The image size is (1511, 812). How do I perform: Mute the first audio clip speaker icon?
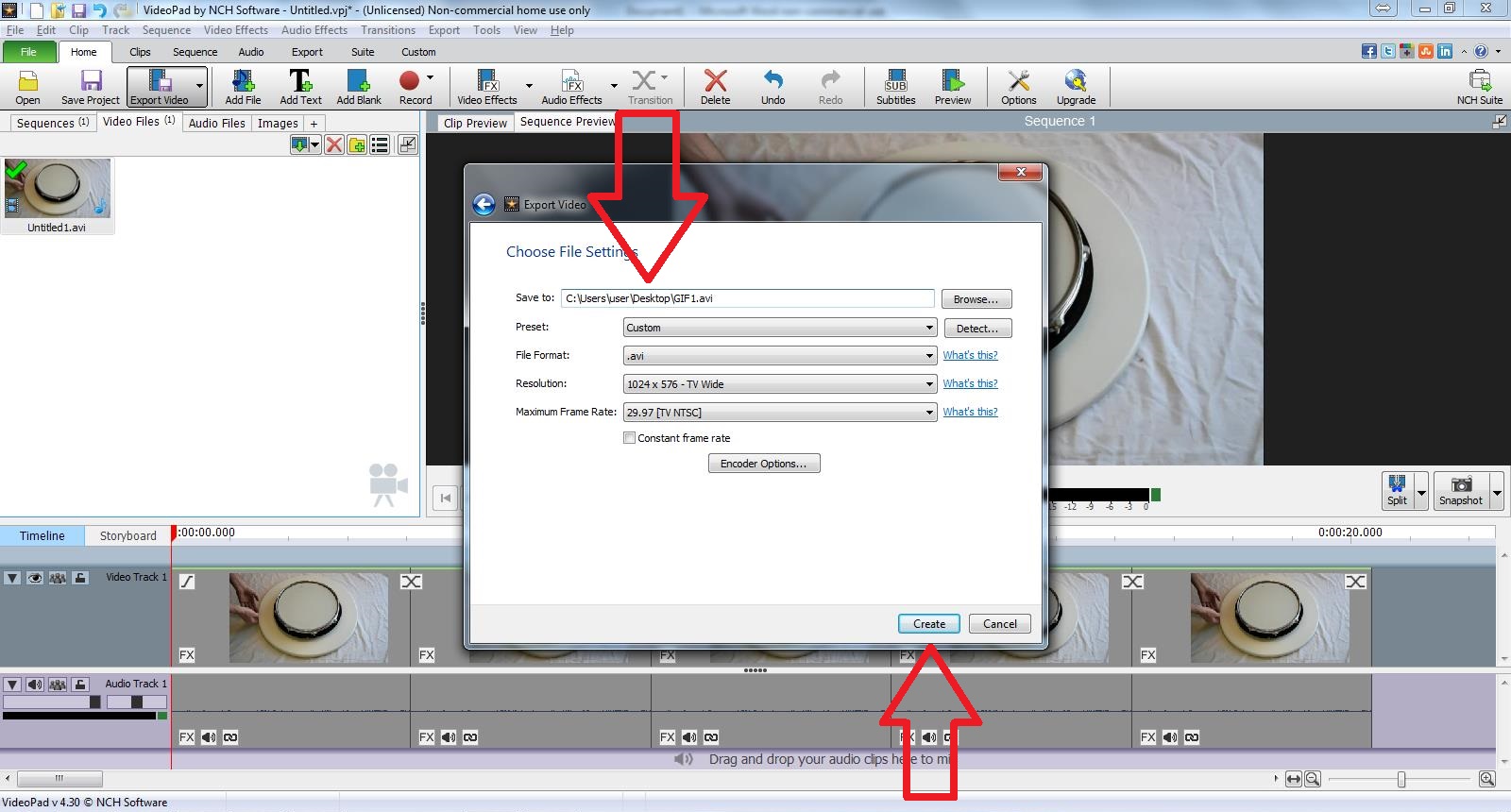(209, 737)
